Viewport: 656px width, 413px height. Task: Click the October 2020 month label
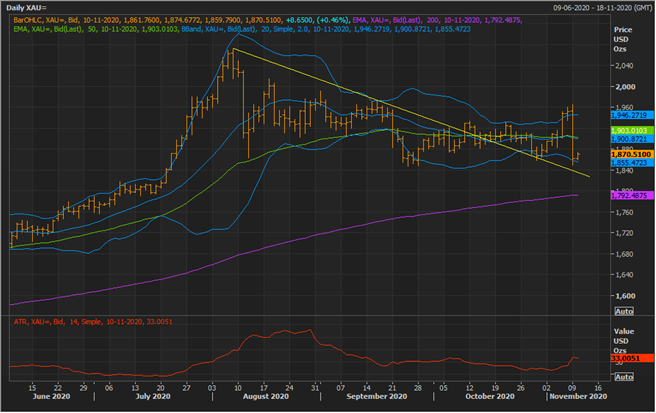click(490, 396)
